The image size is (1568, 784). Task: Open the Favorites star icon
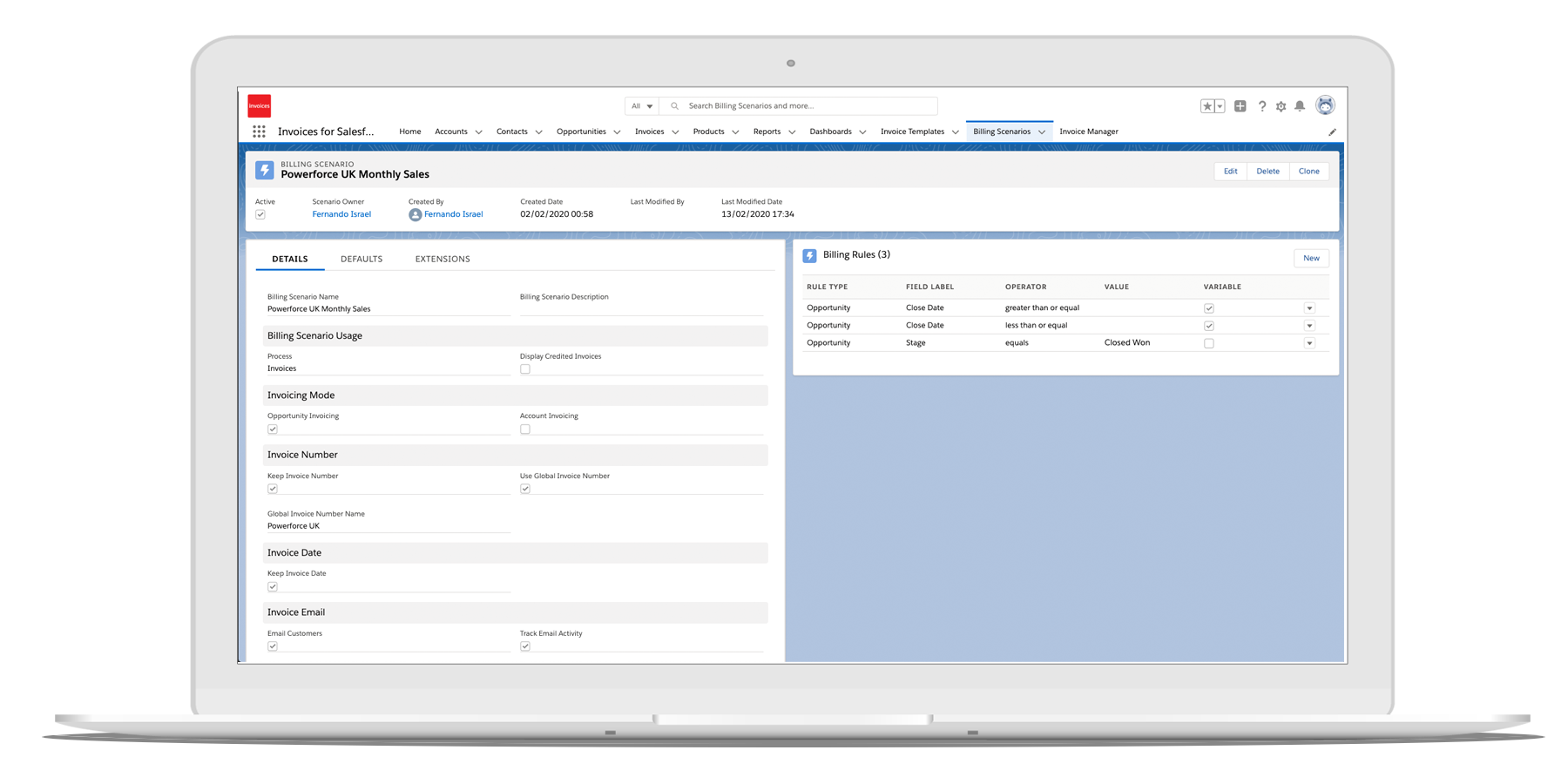[1207, 106]
